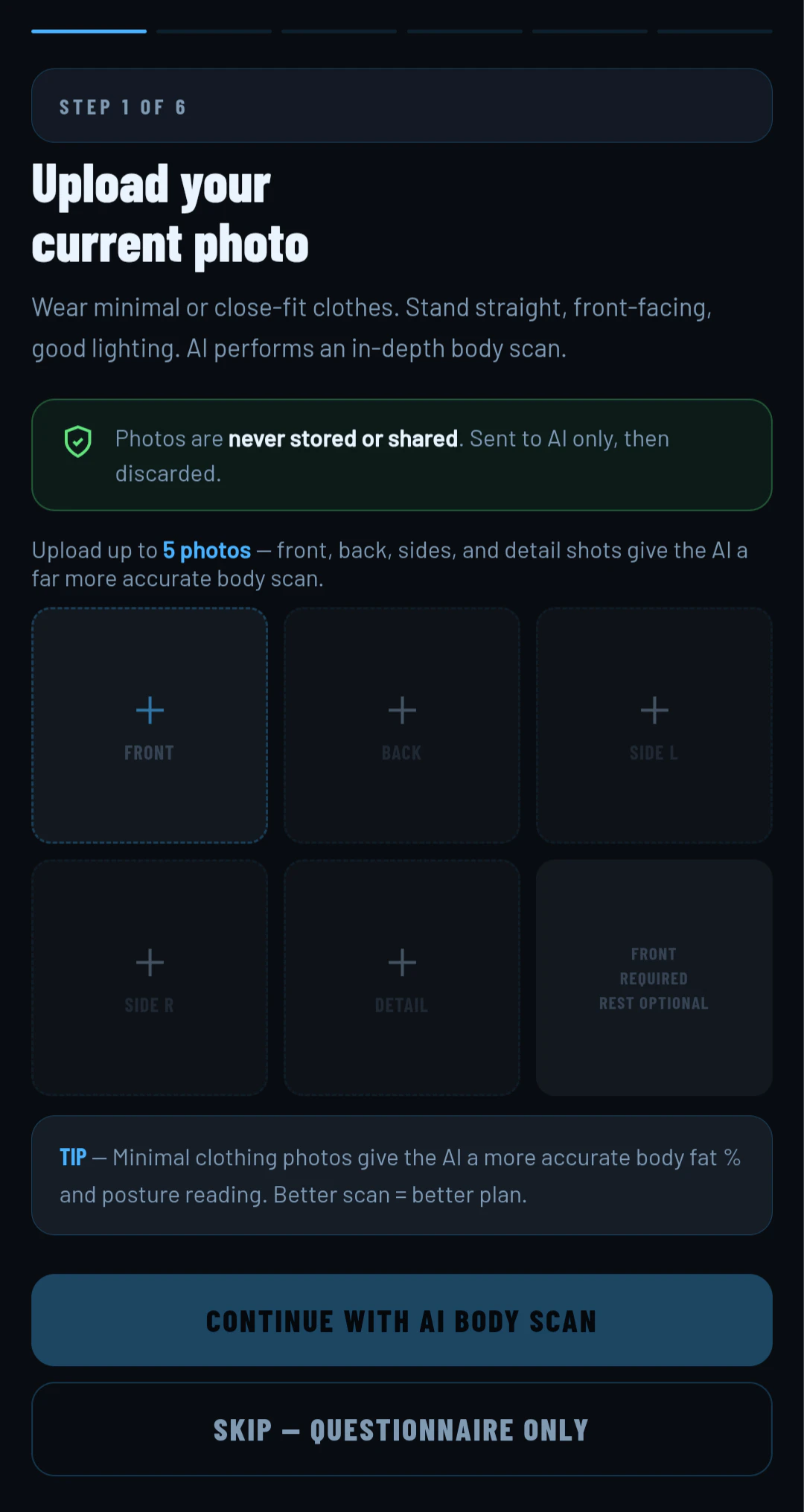Image resolution: width=804 pixels, height=1512 pixels.
Task: Click the second progress bar segment
Action: [214, 31]
